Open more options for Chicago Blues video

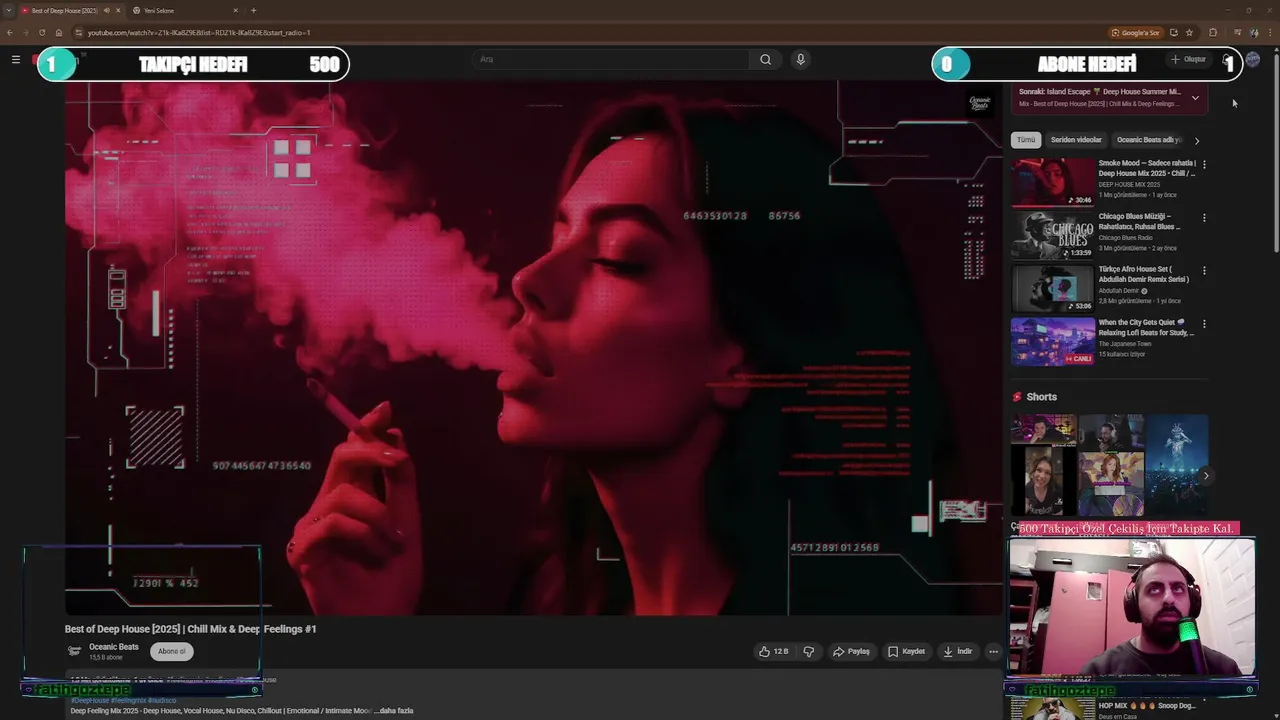(x=1204, y=217)
